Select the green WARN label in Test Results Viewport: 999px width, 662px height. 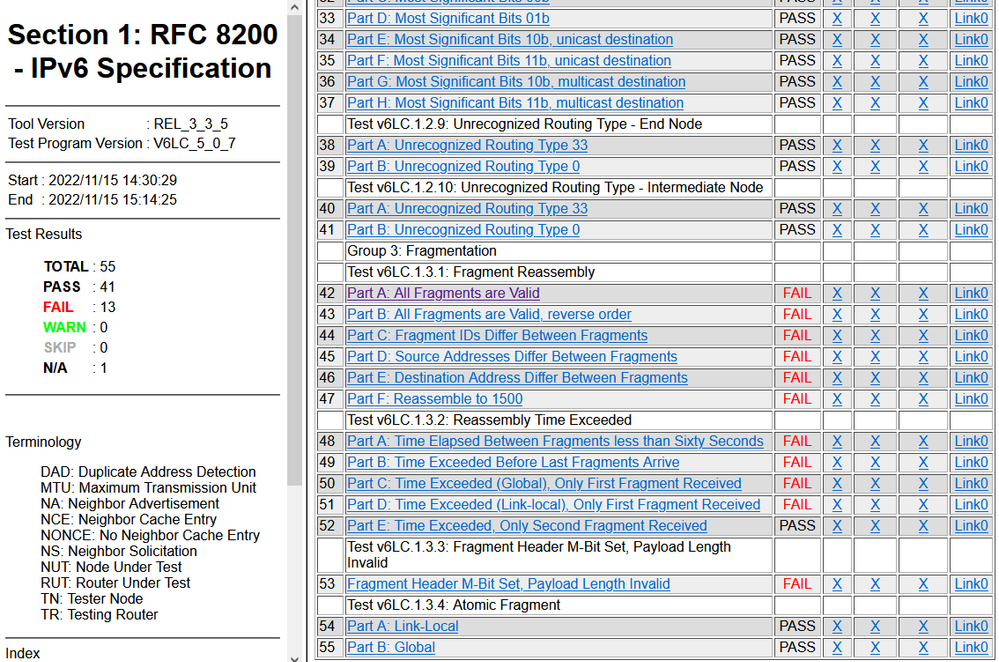64,327
